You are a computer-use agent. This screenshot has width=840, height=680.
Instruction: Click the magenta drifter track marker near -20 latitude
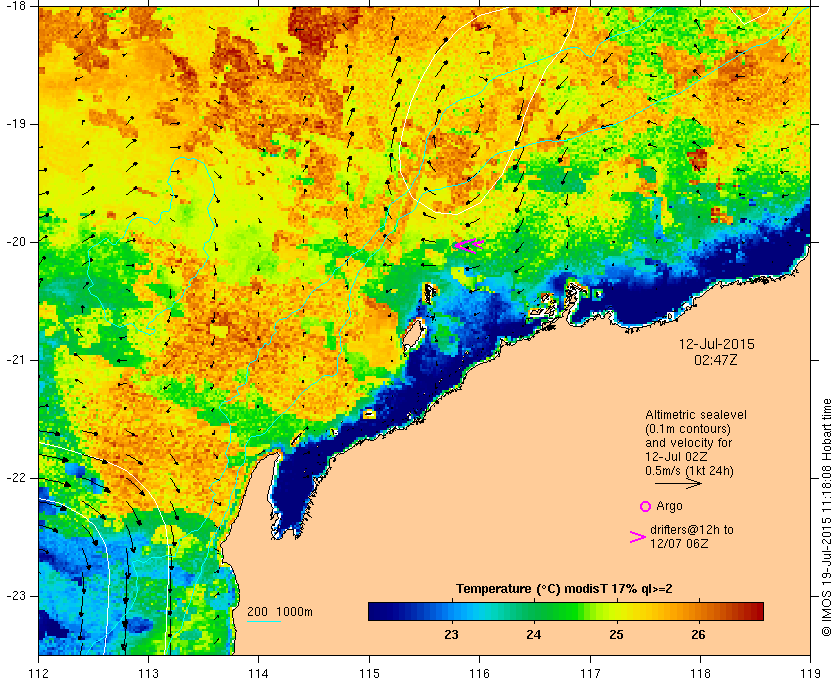(x=469, y=245)
